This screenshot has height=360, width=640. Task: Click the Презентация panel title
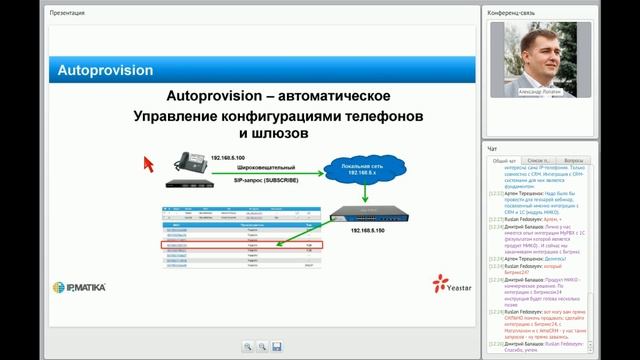click(67, 13)
